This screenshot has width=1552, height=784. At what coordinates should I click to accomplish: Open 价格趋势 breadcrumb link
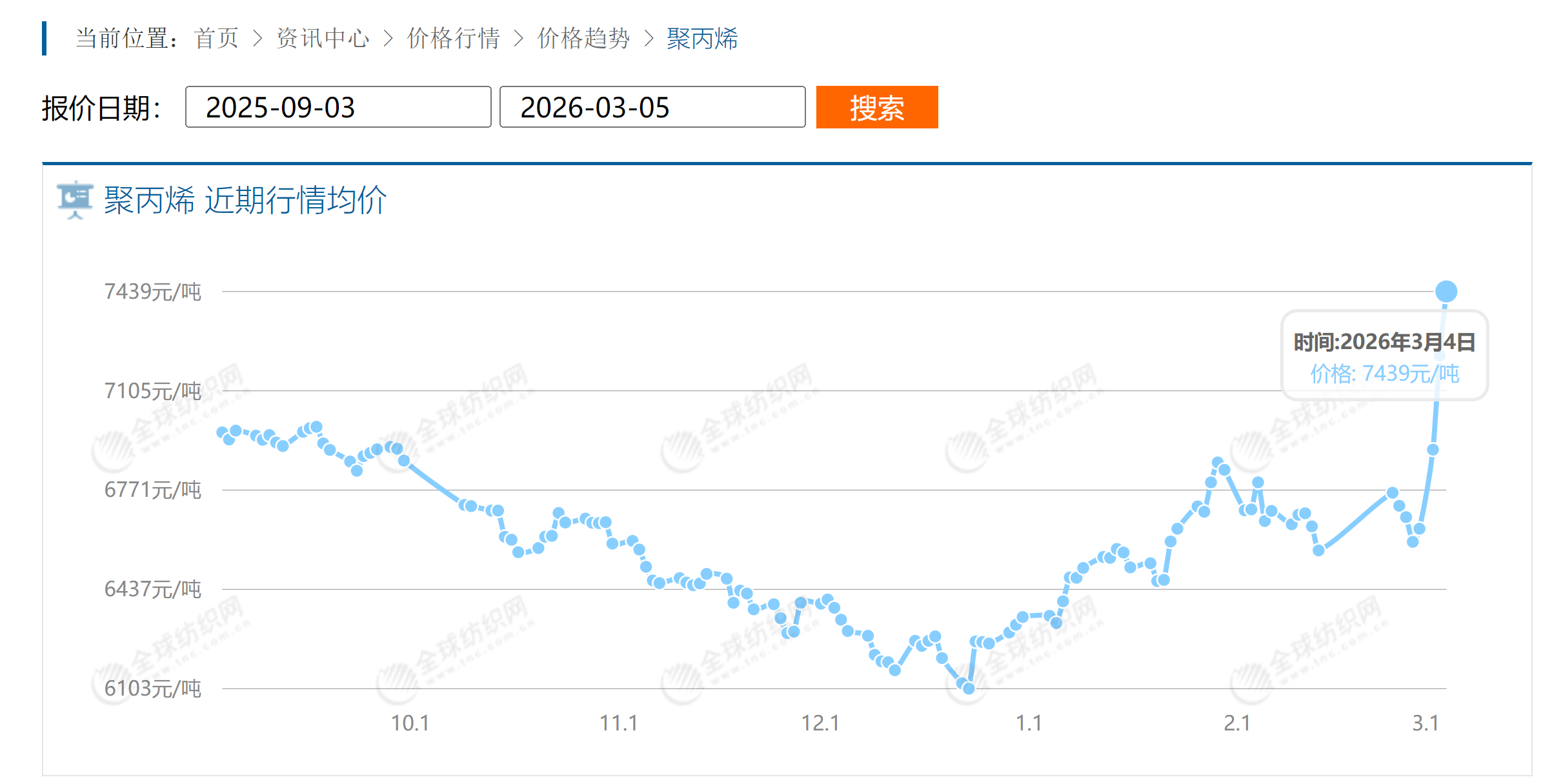(x=583, y=39)
